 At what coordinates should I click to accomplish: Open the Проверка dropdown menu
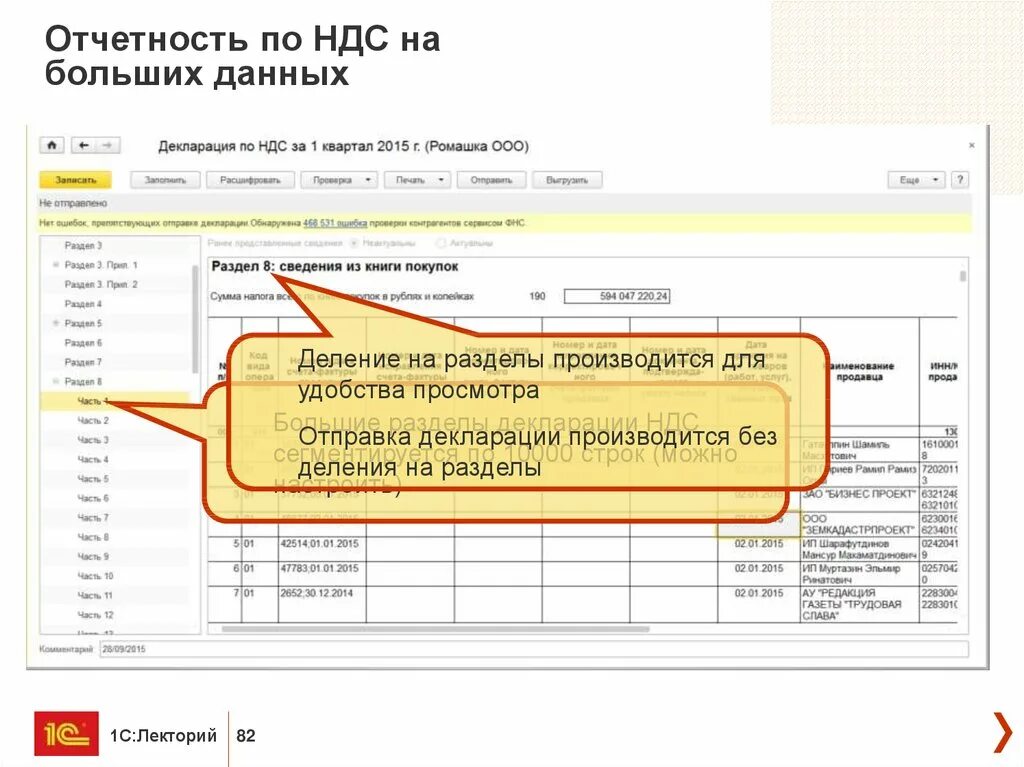[339, 180]
